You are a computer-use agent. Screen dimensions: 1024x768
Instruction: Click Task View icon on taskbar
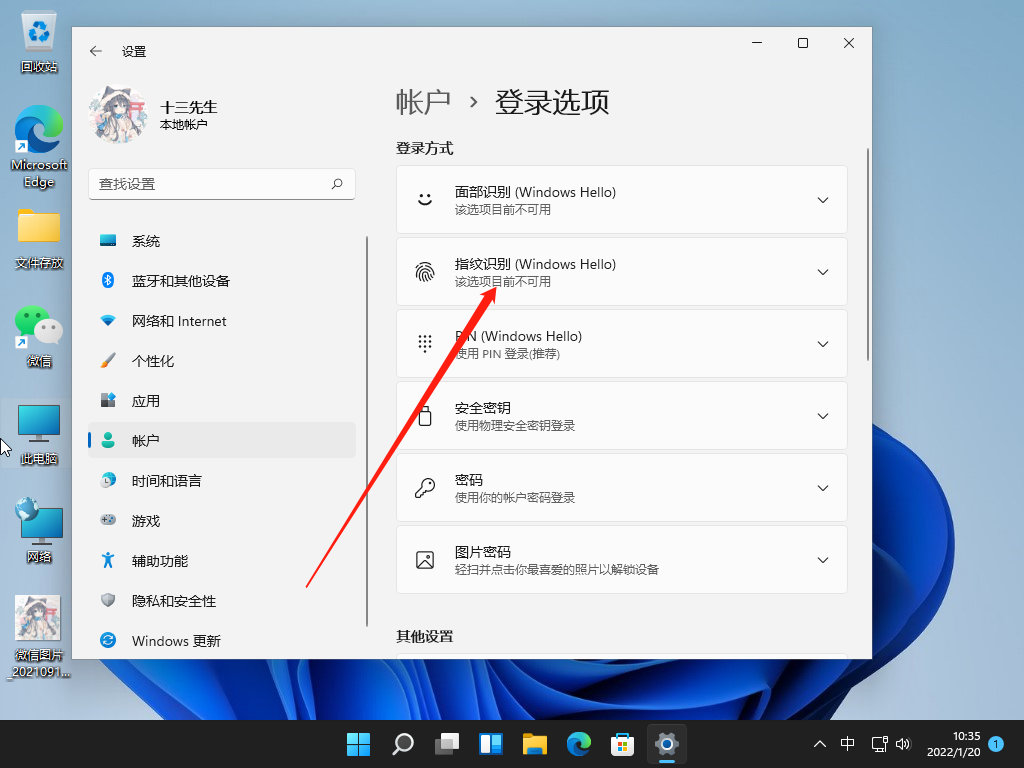point(447,744)
